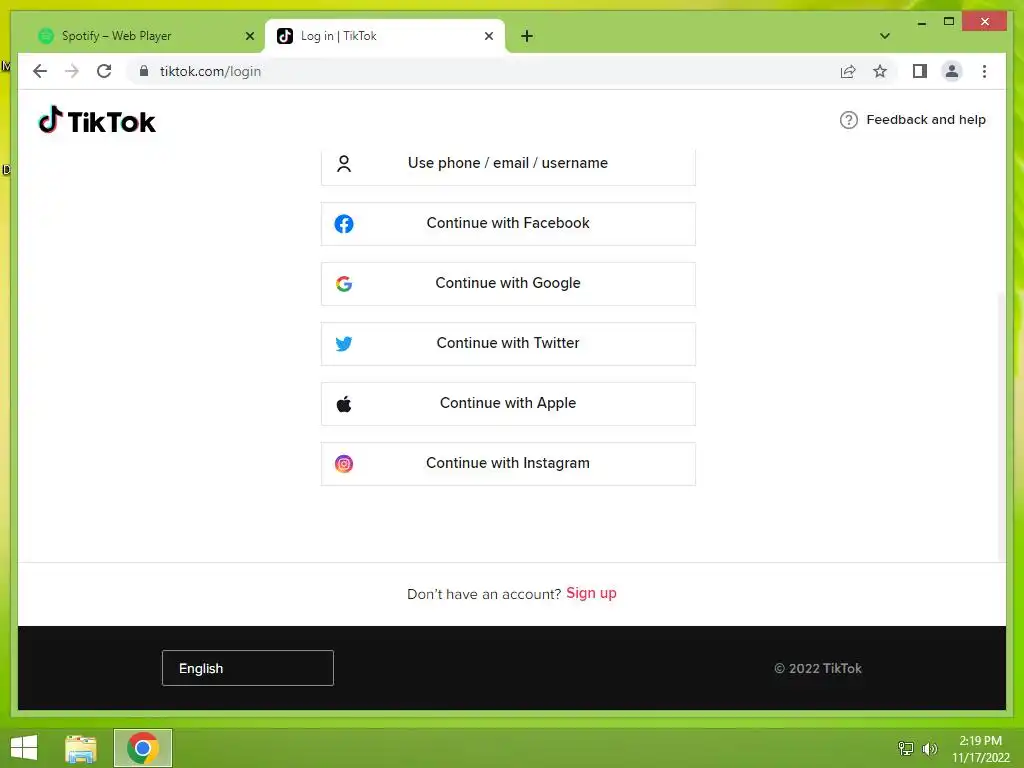The height and width of the screenshot is (768, 1024).
Task: Click the © 2022 TikTok text
Action: coord(818,668)
